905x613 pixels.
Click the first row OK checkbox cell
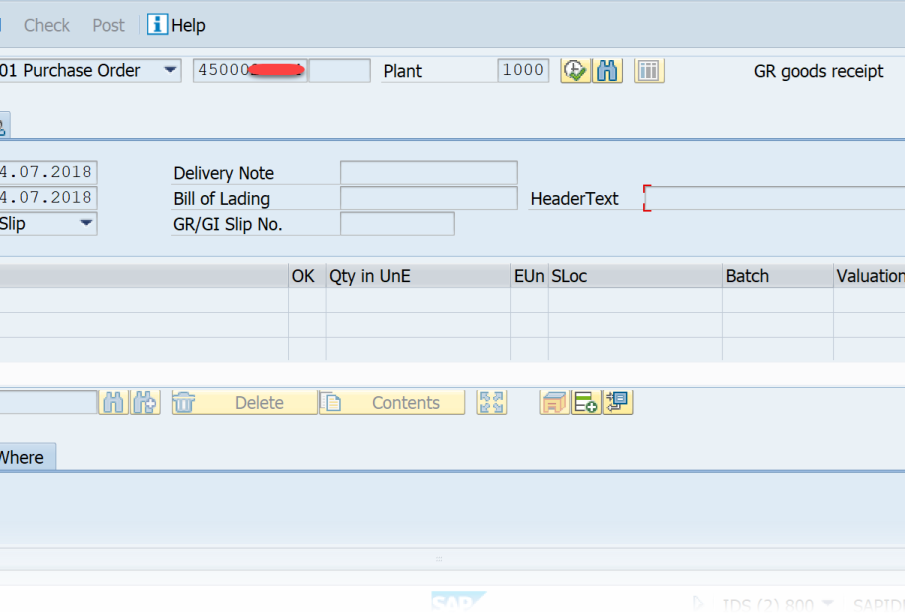click(x=307, y=300)
